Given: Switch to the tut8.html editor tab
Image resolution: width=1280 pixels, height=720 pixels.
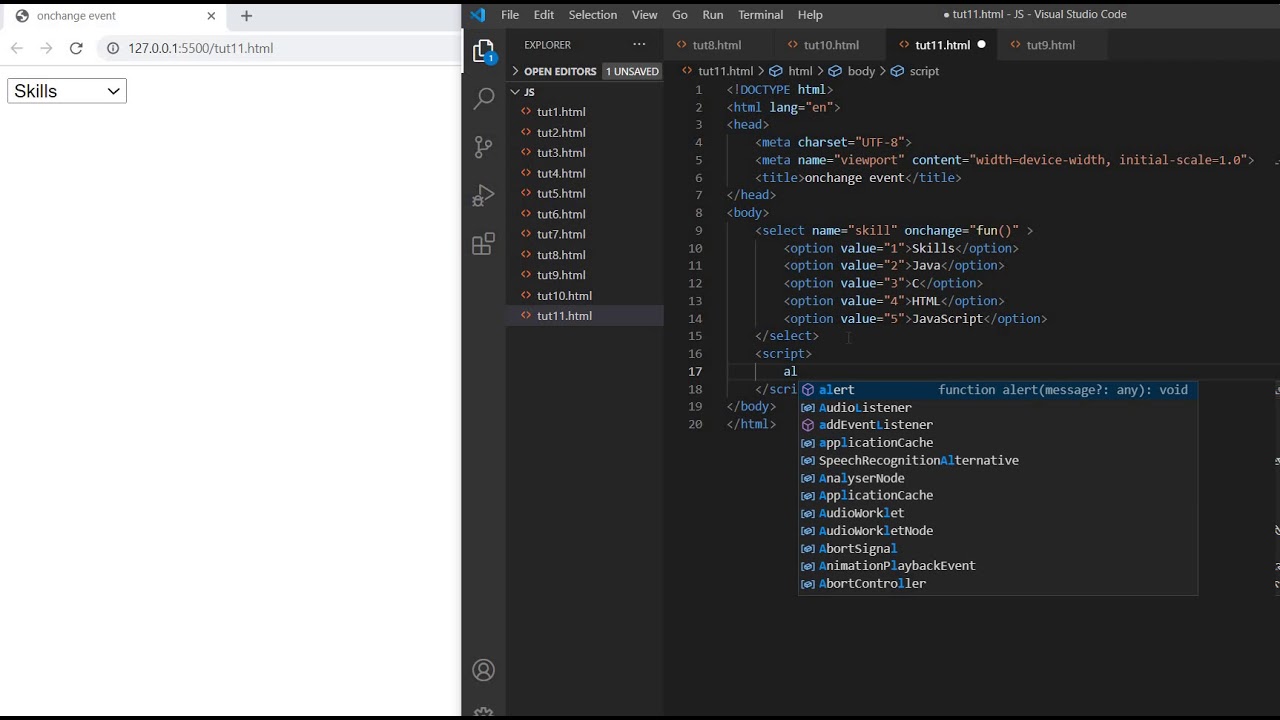Looking at the screenshot, I should (717, 45).
